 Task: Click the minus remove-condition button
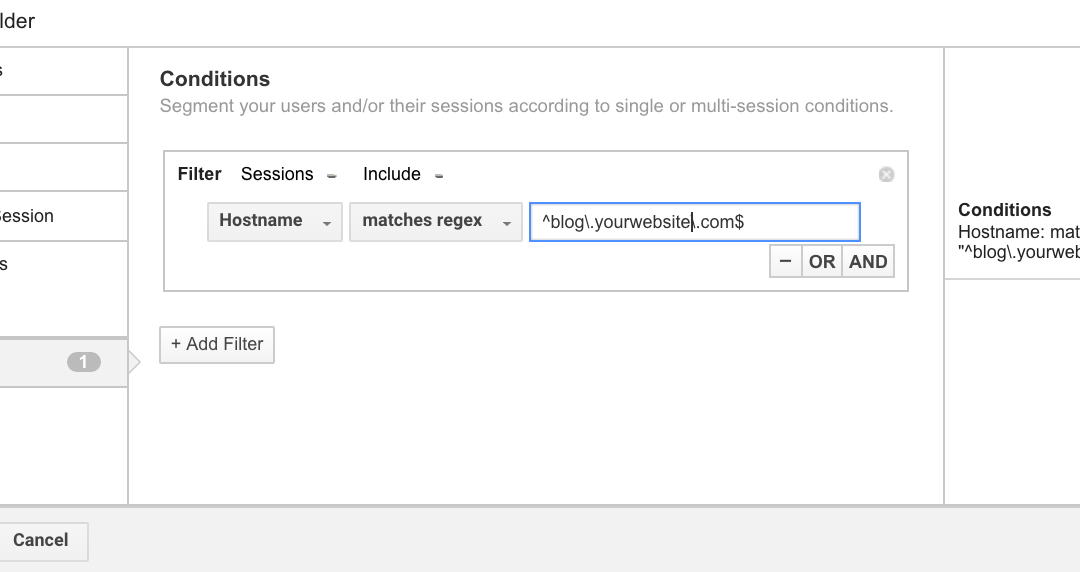(x=785, y=261)
